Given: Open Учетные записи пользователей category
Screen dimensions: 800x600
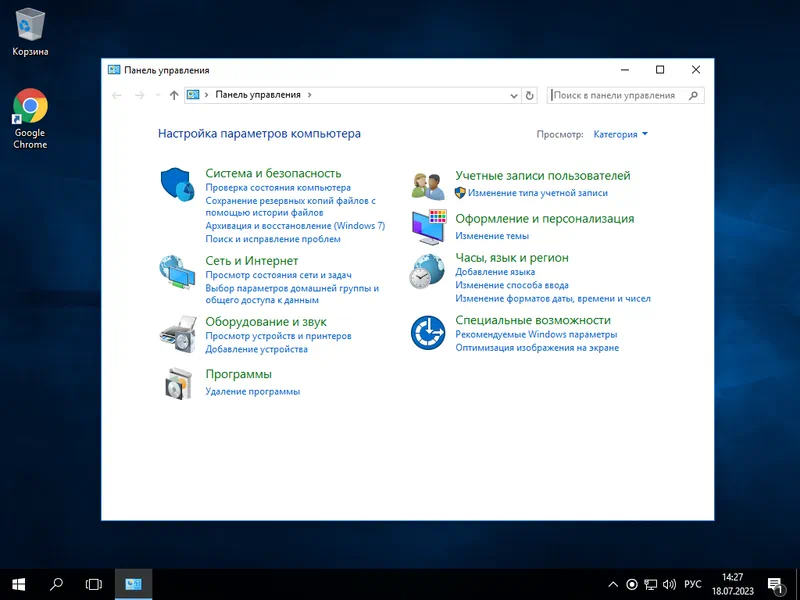Looking at the screenshot, I should [x=543, y=176].
